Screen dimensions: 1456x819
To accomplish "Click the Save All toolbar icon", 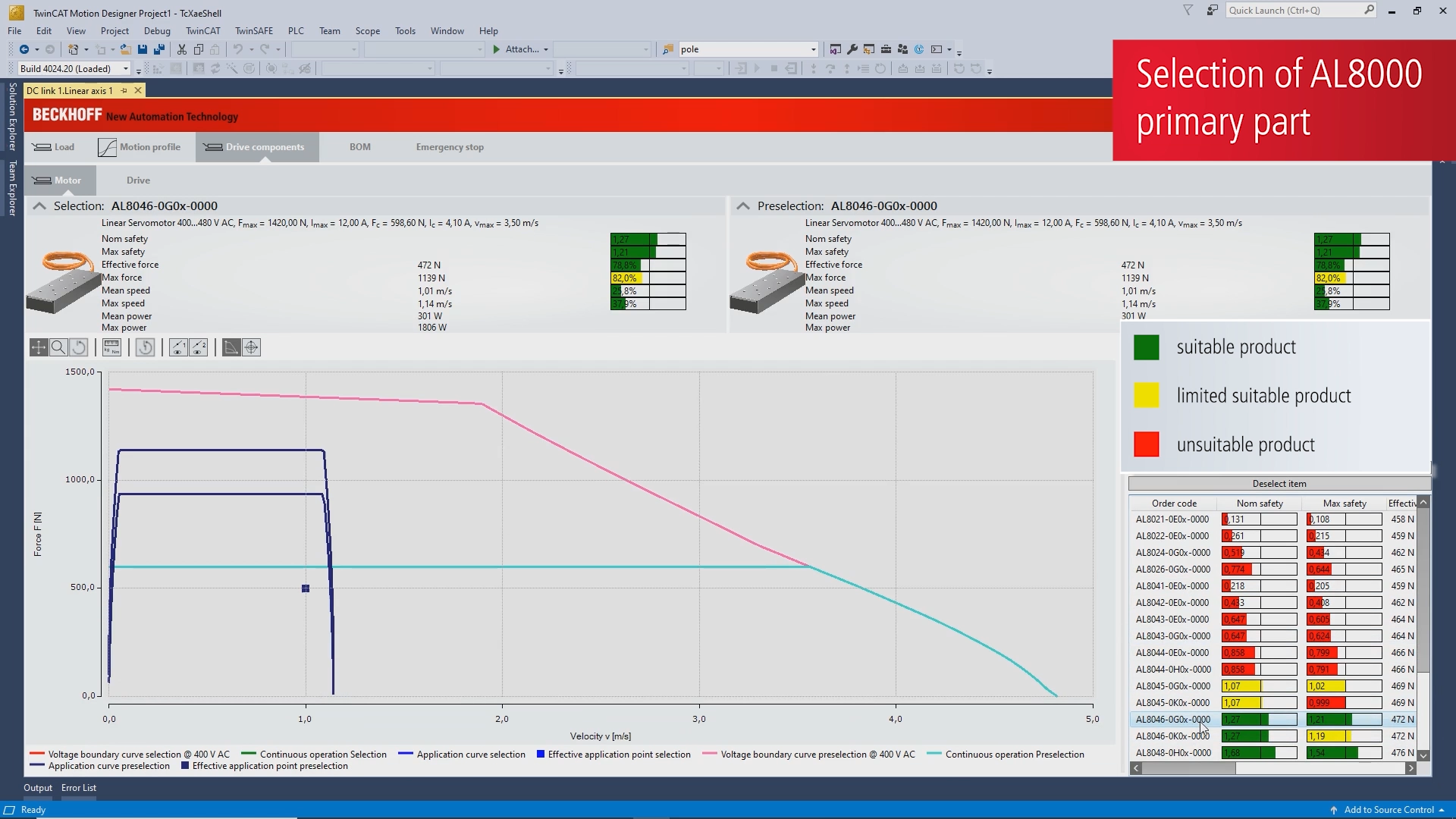I will [159, 49].
